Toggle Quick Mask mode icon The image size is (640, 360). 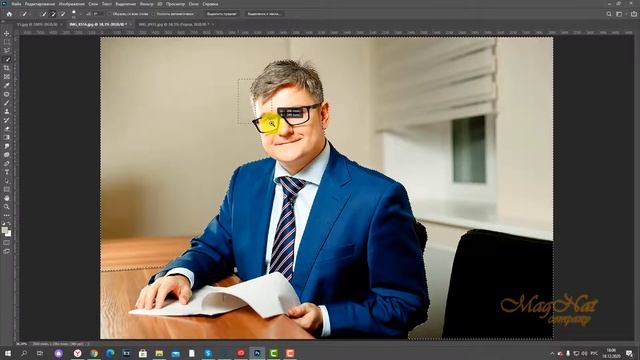click(x=7, y=242)
